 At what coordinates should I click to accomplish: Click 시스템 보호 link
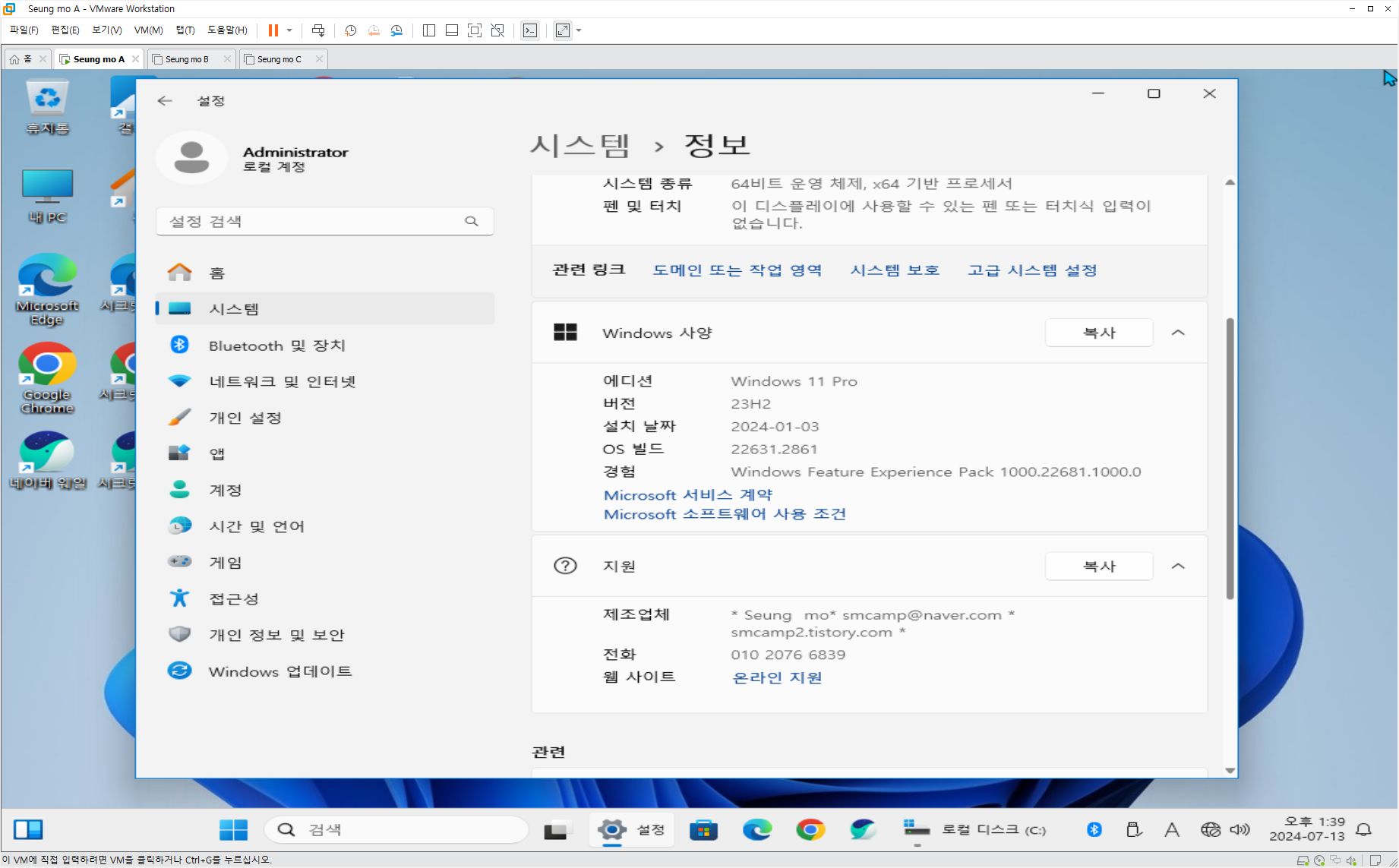(895, 270)
